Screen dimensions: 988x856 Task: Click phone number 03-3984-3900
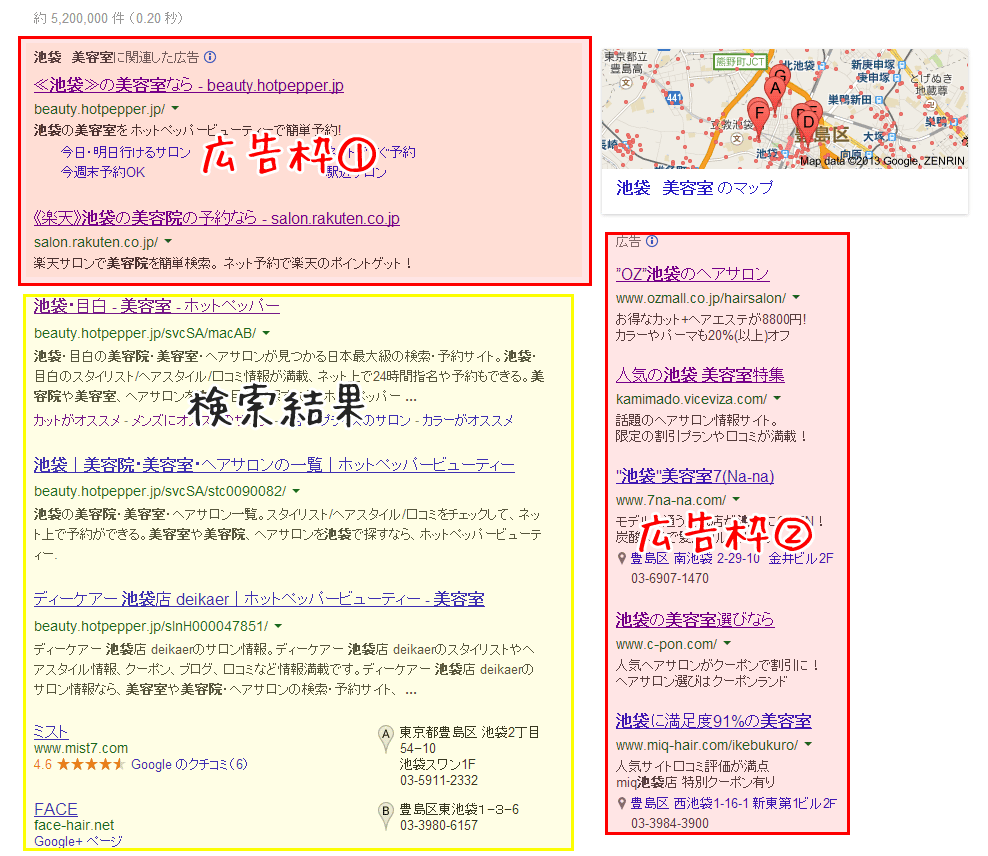coord(670,823)
